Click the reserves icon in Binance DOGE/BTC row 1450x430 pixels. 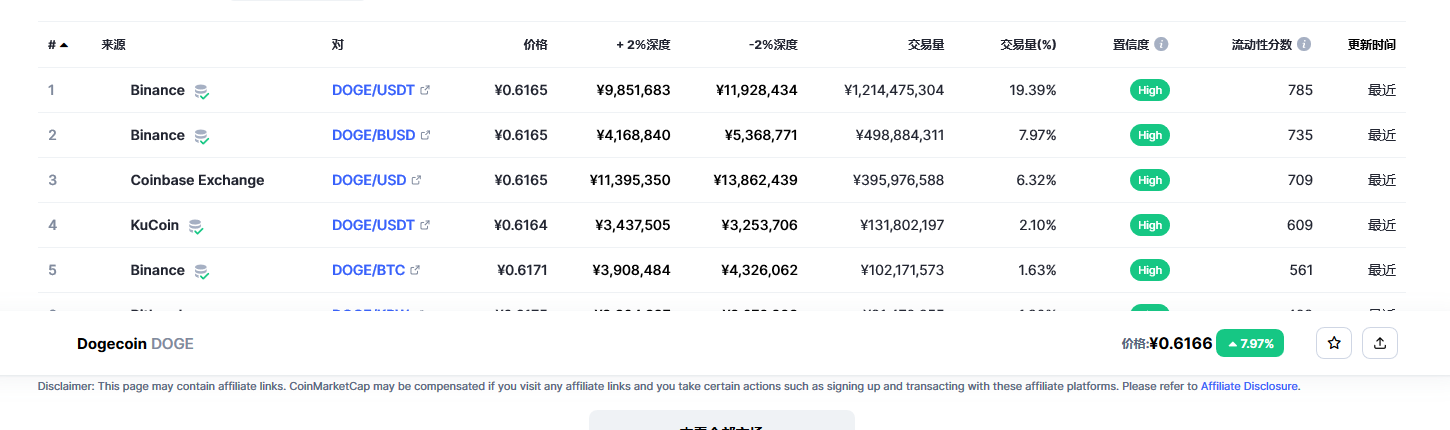click(202, 271)
